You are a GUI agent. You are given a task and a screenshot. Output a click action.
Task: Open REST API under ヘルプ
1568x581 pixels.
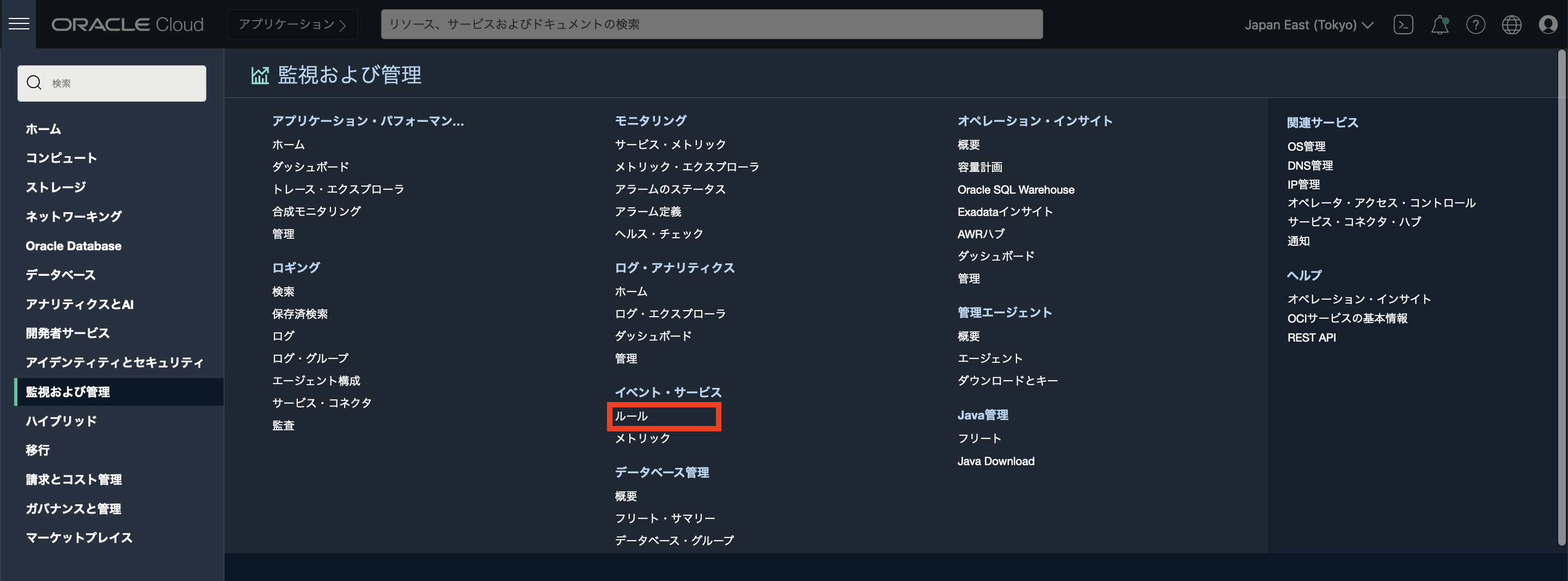pos(1311,337)
